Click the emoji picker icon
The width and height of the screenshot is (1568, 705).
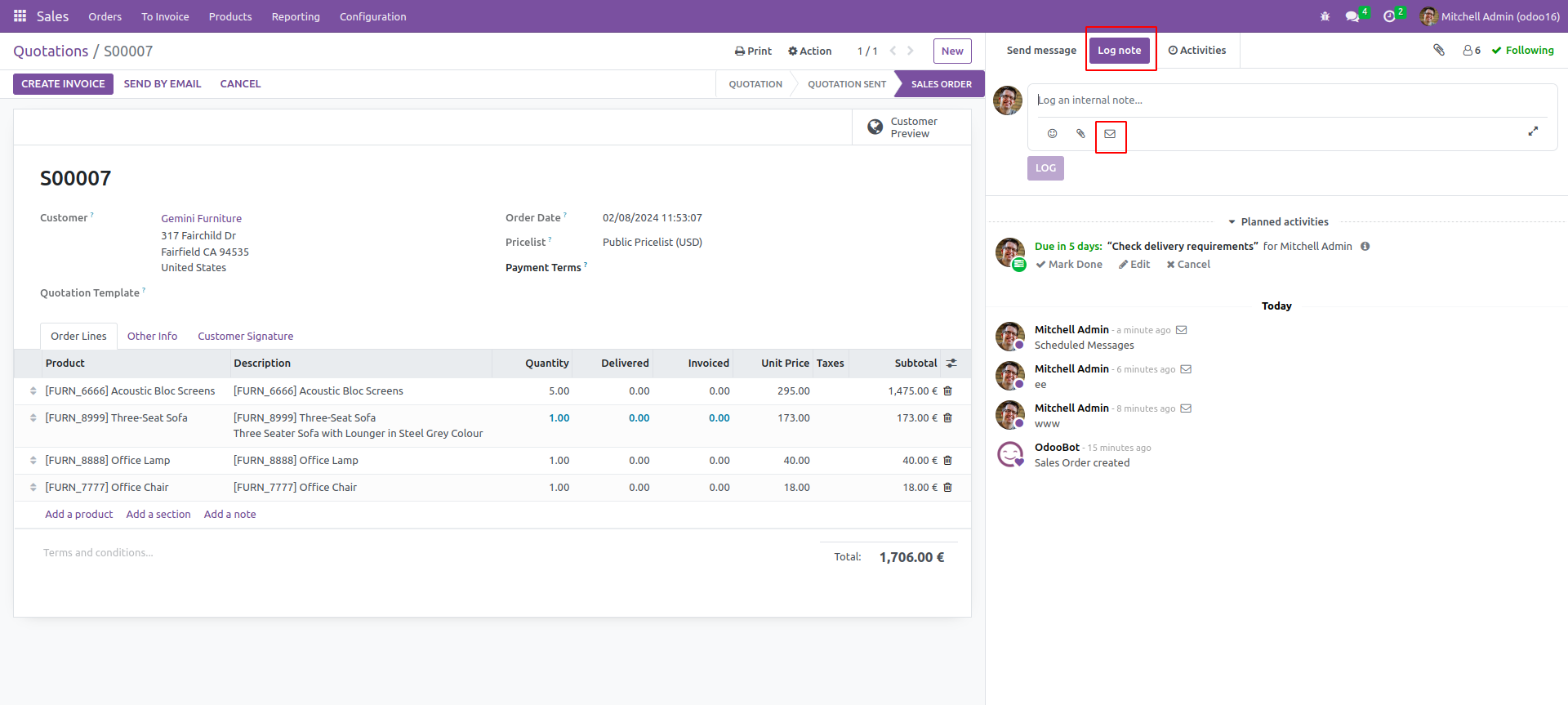pyautogui.click(x=1052, y=134)
